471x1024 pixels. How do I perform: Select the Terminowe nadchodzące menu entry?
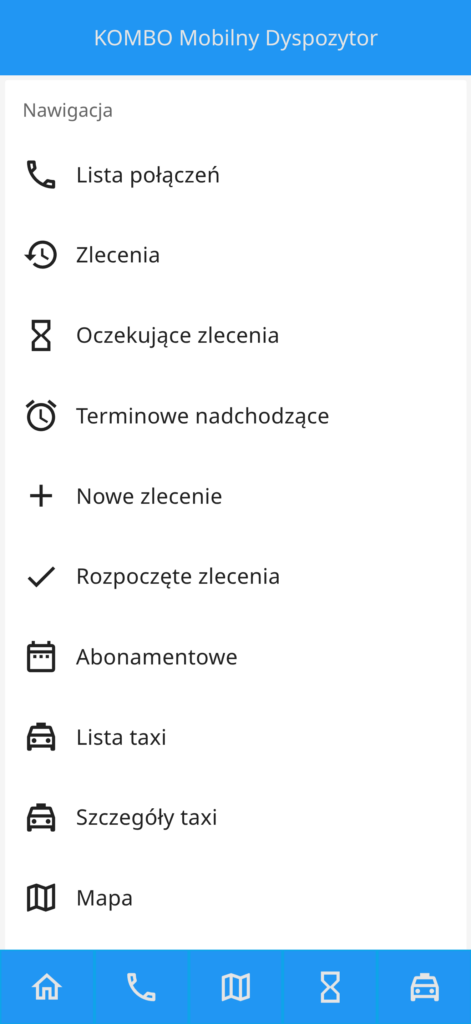(235, 415)
